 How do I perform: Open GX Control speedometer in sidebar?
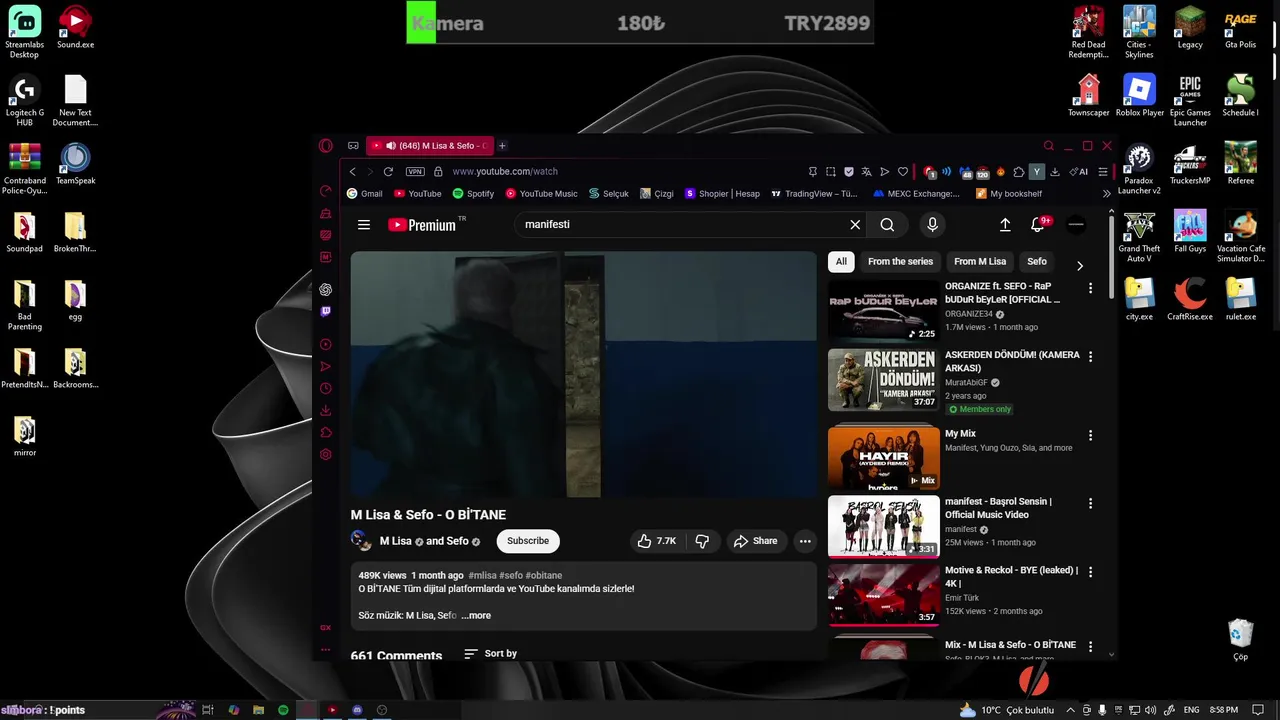tap(326, 191)
